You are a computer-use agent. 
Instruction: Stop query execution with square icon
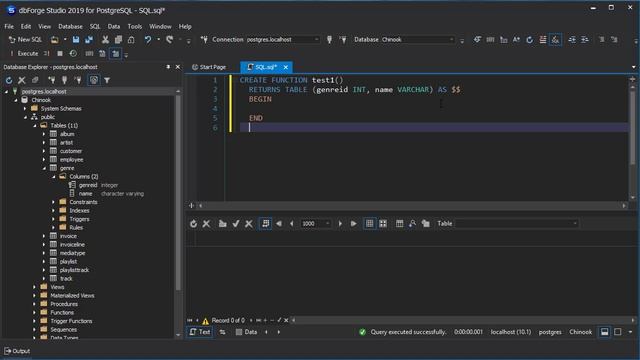pos(60,53)
